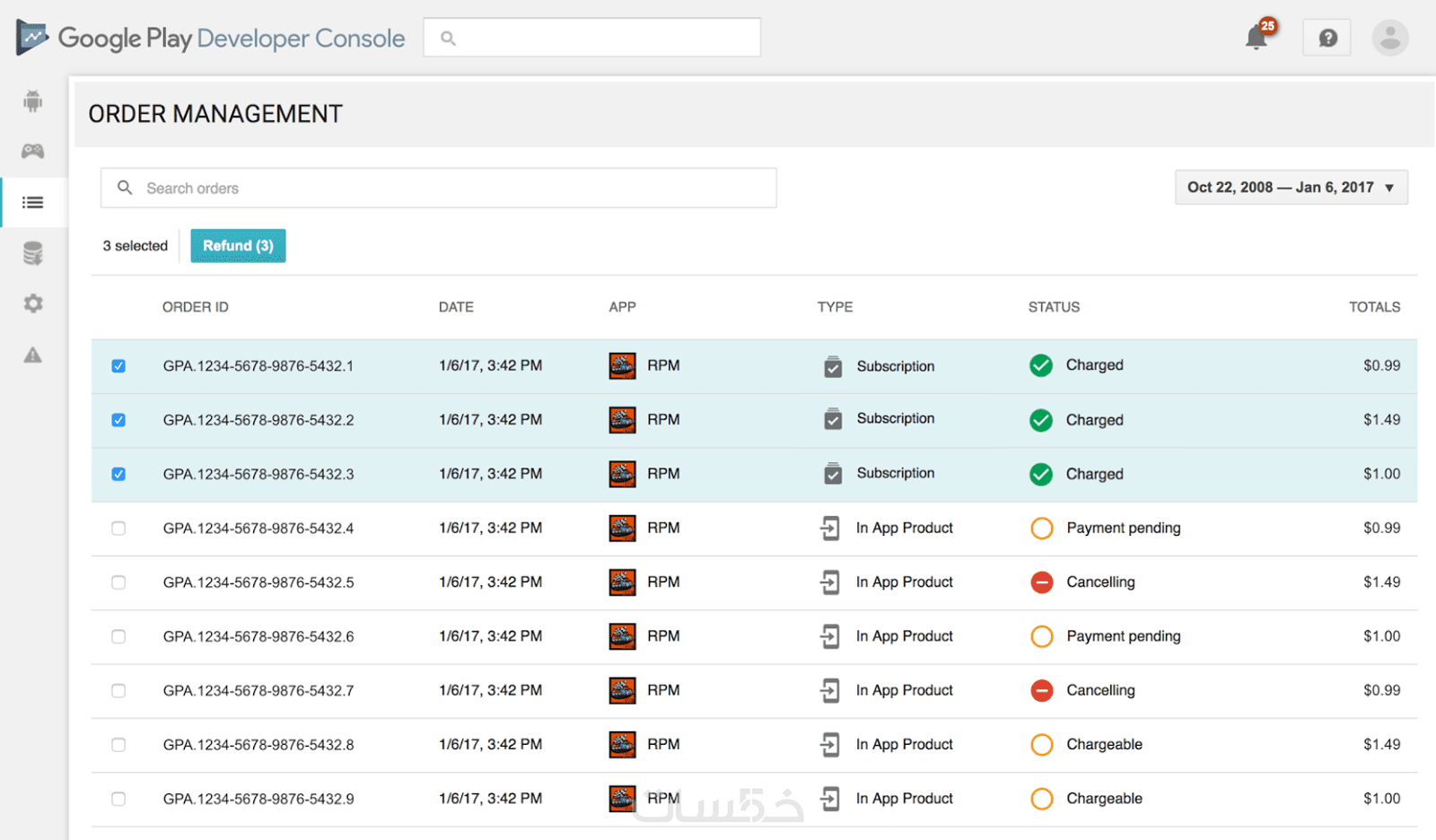The image size is (1436, 840).
Task: Click the STATUS column header
Action: [x=1054, y=307]
